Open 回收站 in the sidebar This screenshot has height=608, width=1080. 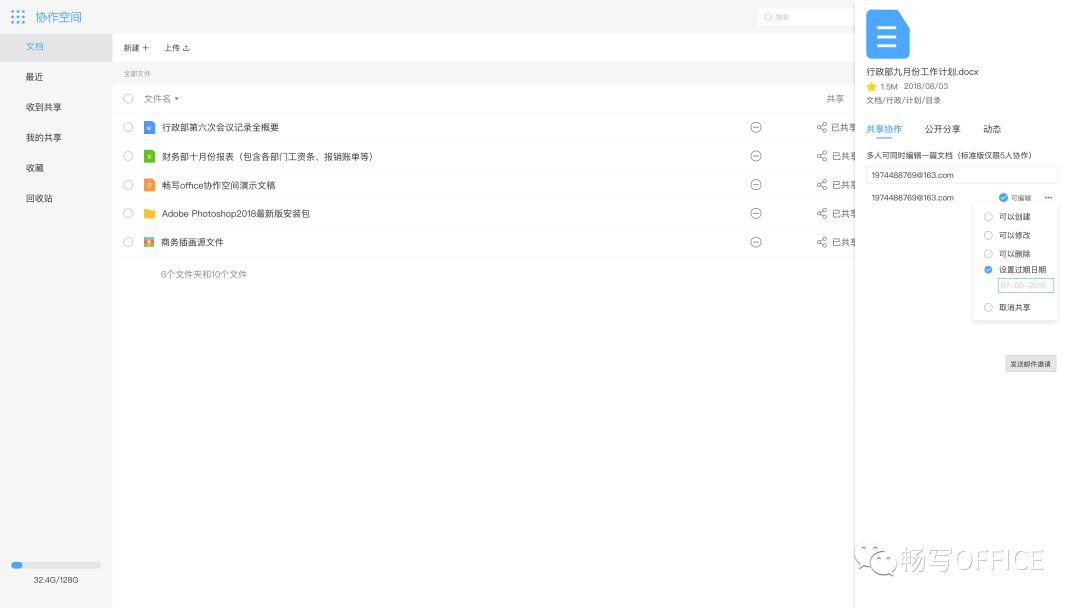pos(39,198)
